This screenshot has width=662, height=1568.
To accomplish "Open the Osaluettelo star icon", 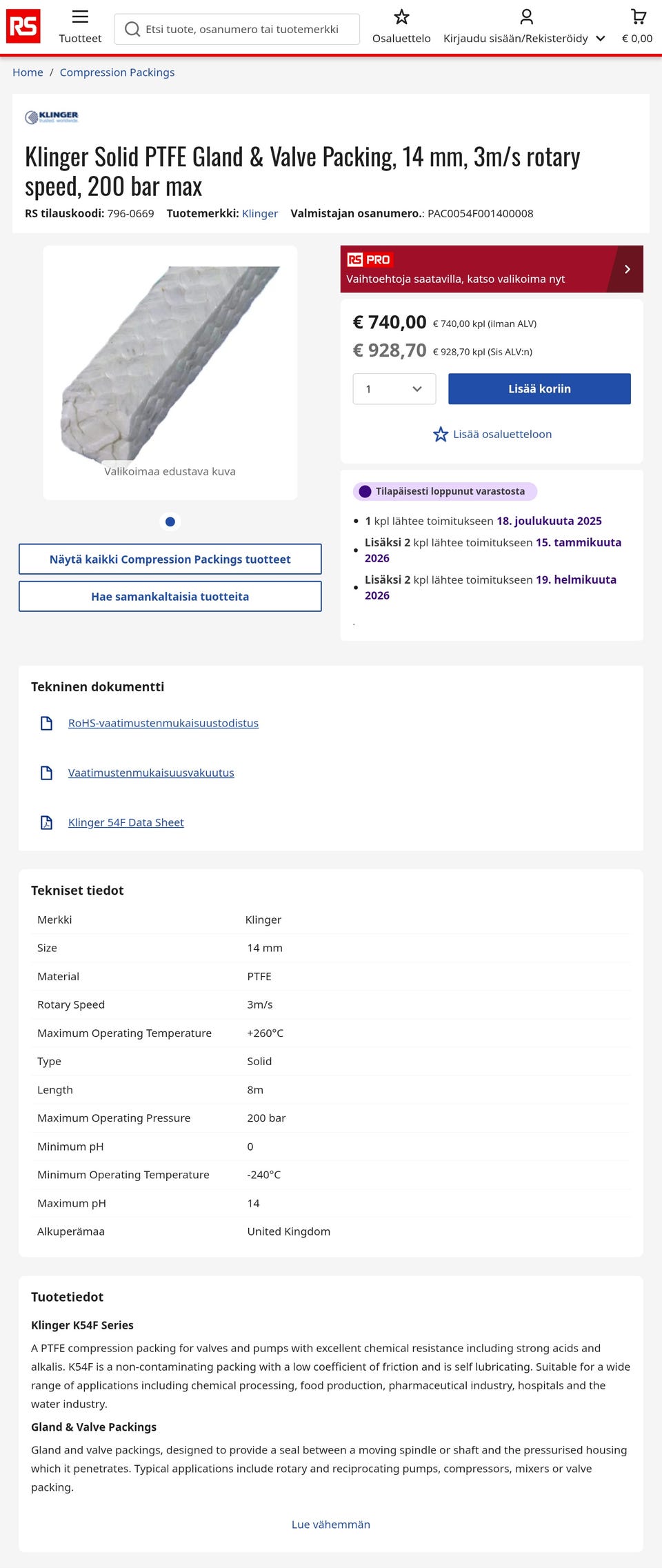I will click(401, 17).
